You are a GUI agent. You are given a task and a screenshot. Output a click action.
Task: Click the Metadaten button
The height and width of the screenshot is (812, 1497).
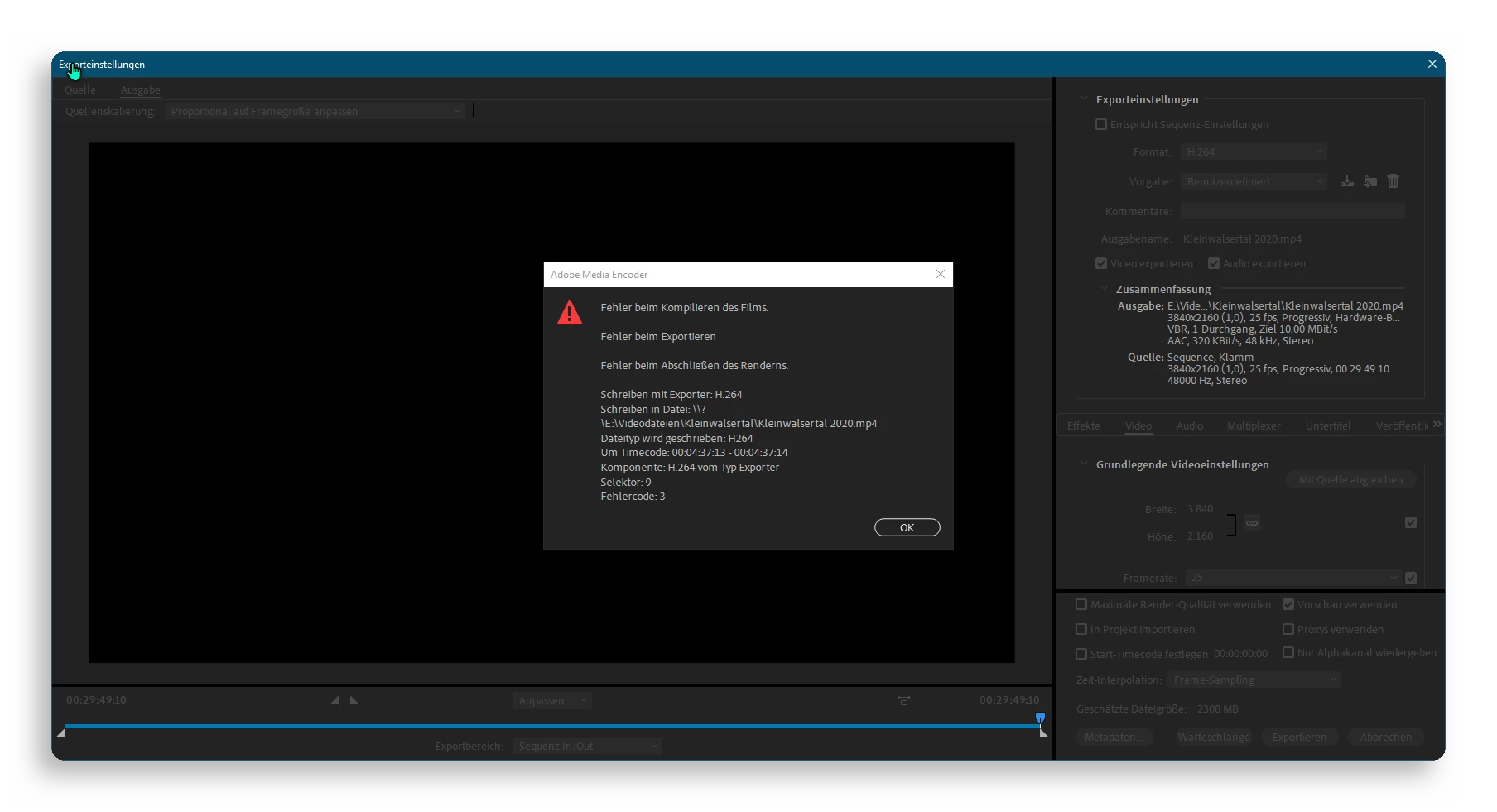(x=1114, y=737)
